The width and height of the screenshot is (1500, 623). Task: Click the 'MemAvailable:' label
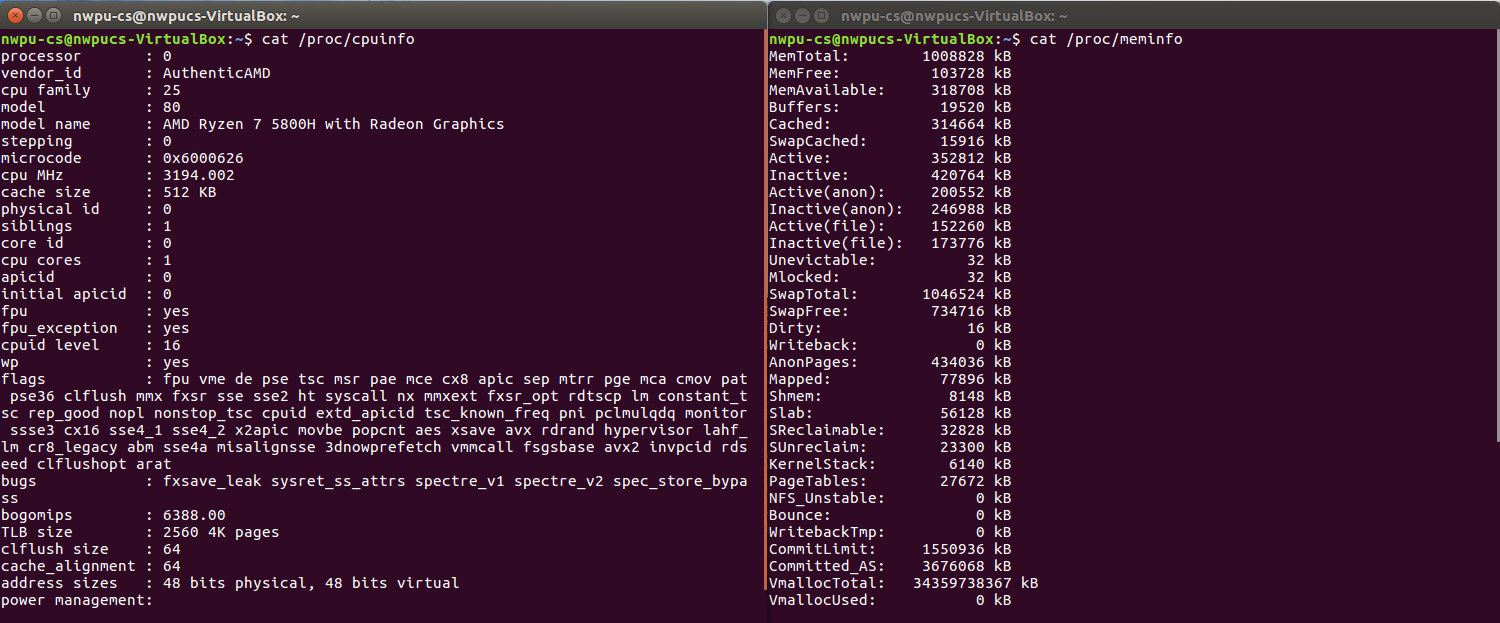[827, 90]
